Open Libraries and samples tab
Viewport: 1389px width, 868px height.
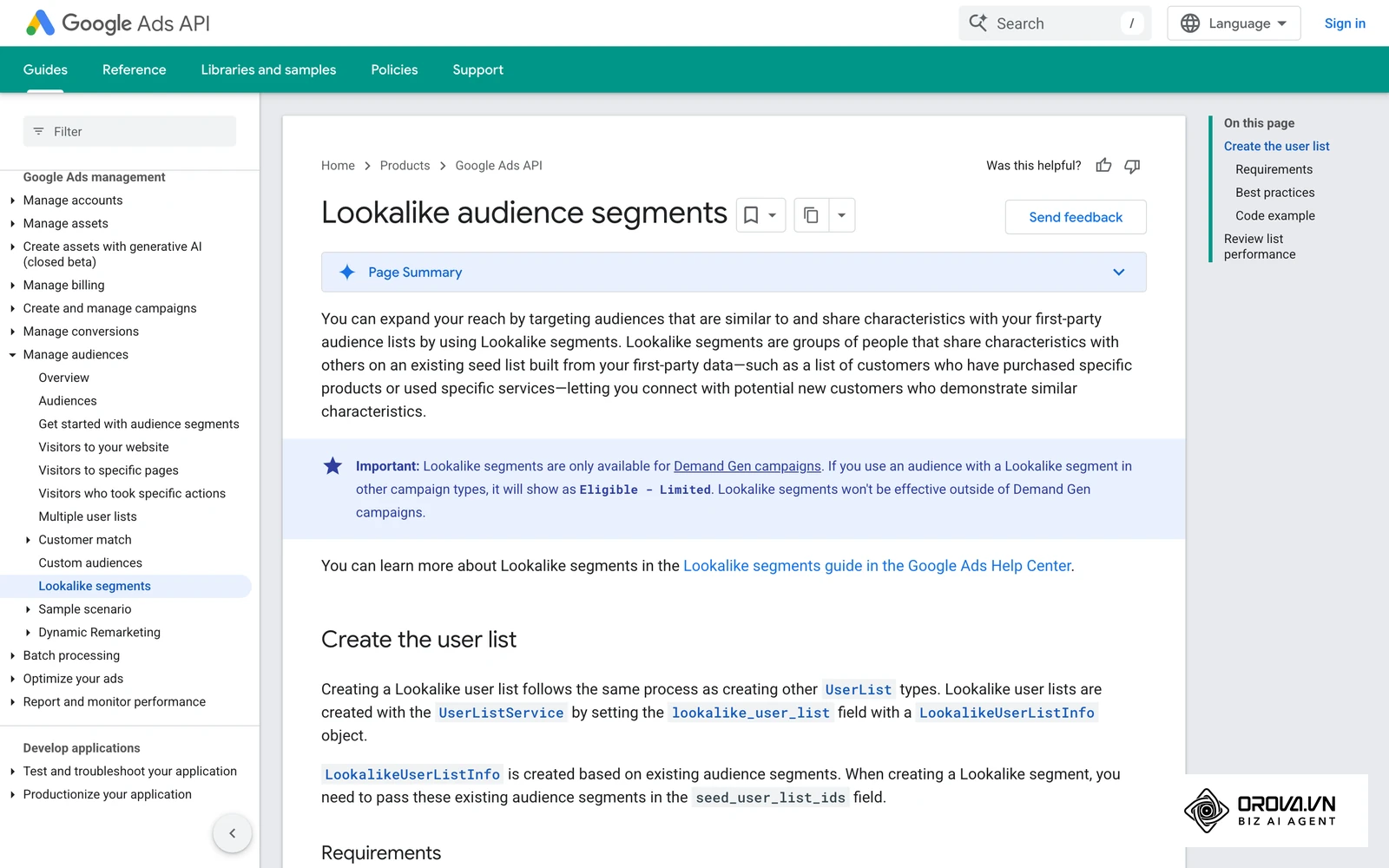click(268, 69)
